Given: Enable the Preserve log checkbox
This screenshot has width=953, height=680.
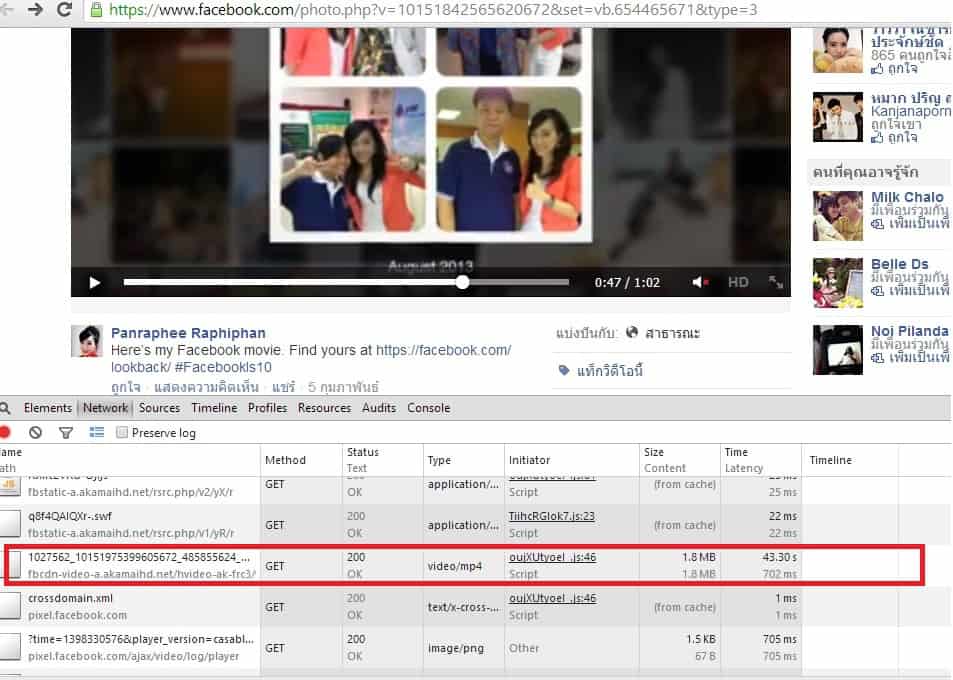Looking at the screenshot, I should [x=122, y=433].
